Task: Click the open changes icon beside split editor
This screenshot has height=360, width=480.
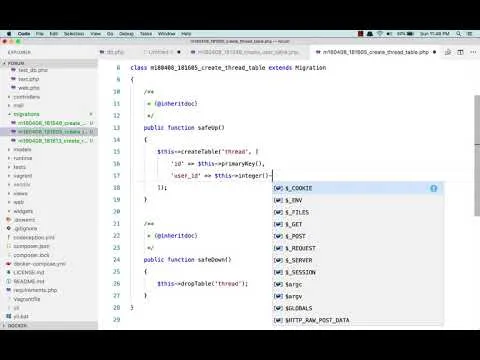Action: pyautogui.click(x=448, y=52)
